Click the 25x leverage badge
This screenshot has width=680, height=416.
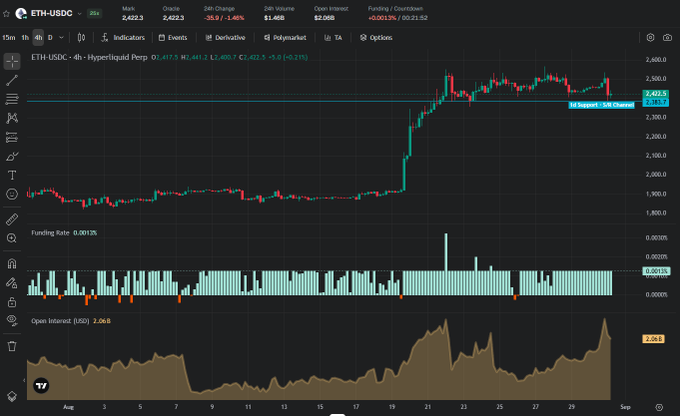coord(94,13)
